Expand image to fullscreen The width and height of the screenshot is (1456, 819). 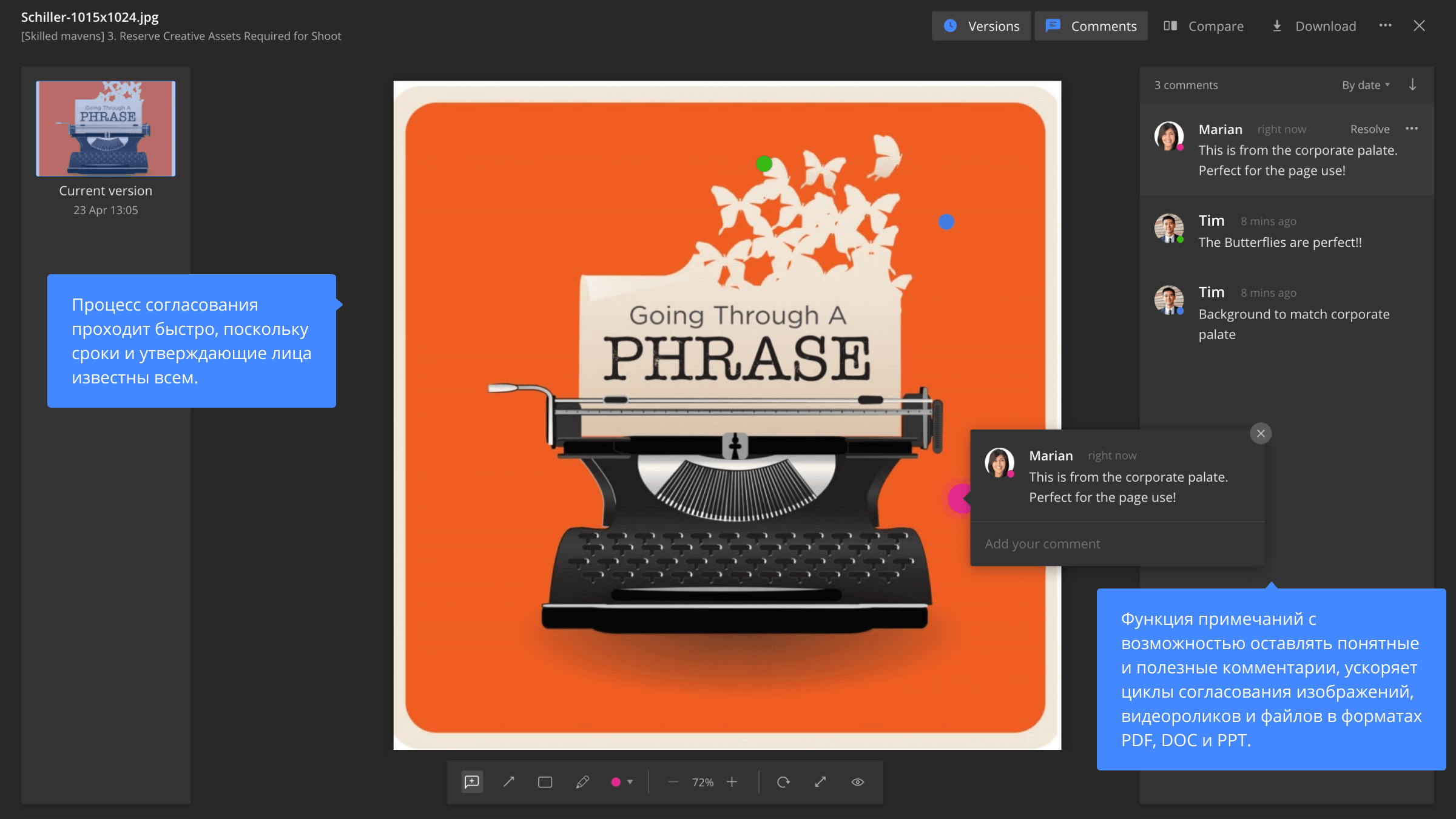(x=820, y=782)
